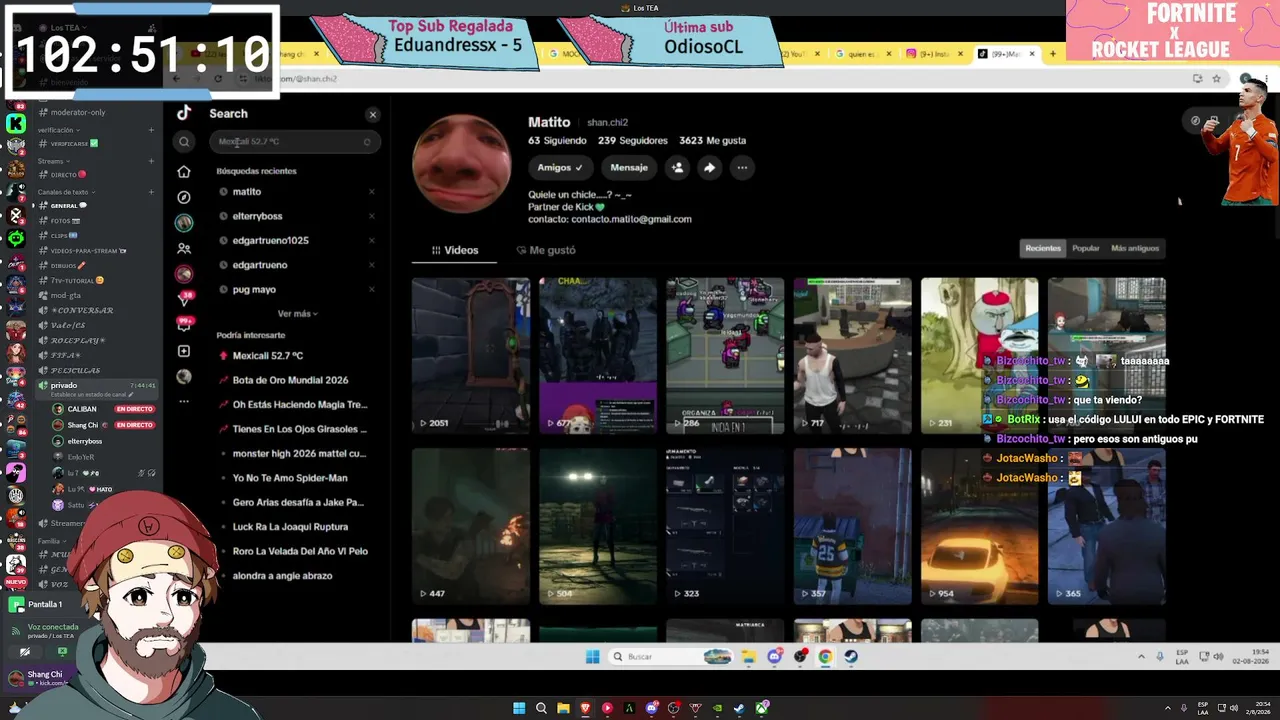
Task: Select recent search 'matito'
Action: tap(247, 191)
